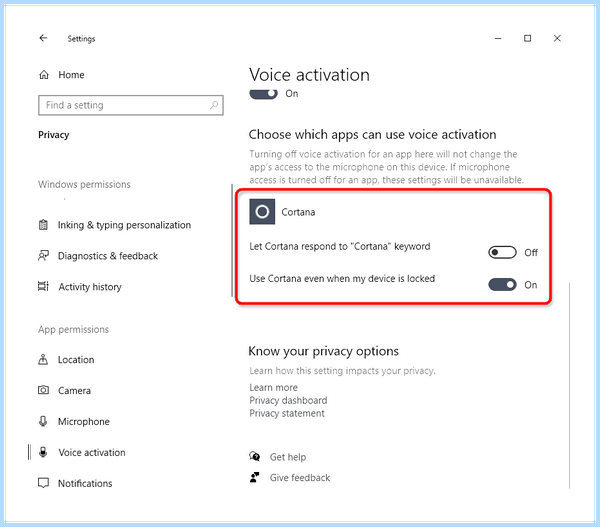Select the Diagnostics & feedback icon
The height and width of the screenshot is (527, 600).
tap(43, 256)
